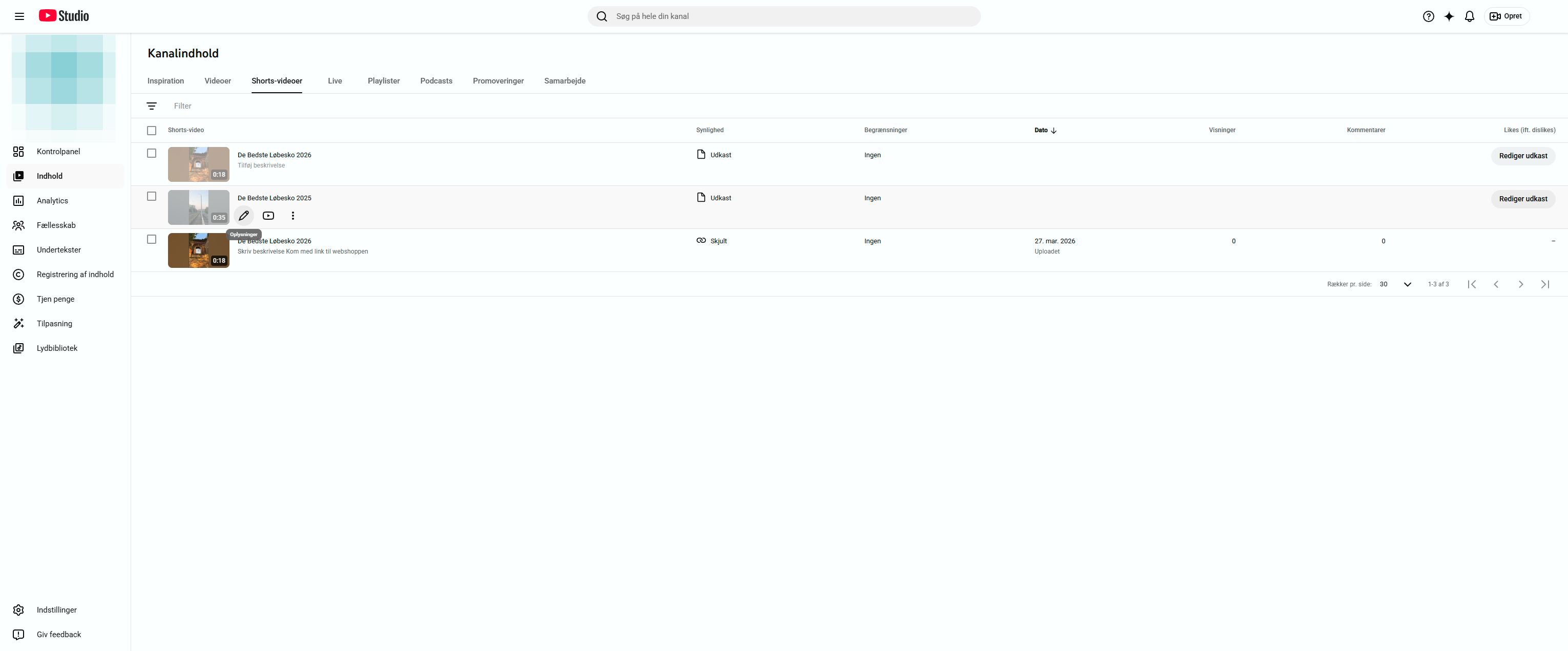Open the notifications bell
Screen dimensions: 1568x651
1469,16
